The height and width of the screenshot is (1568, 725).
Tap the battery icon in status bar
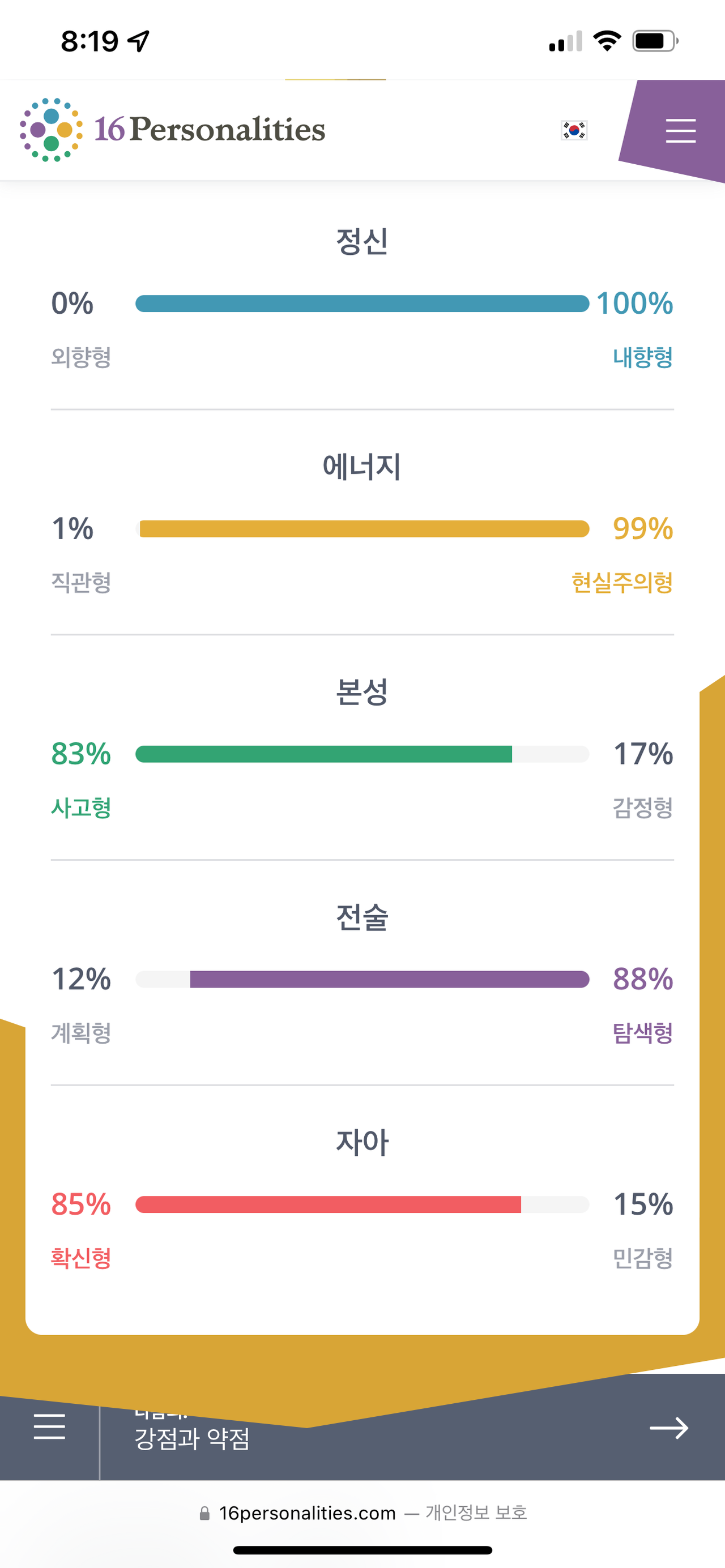tap(655, 41)
